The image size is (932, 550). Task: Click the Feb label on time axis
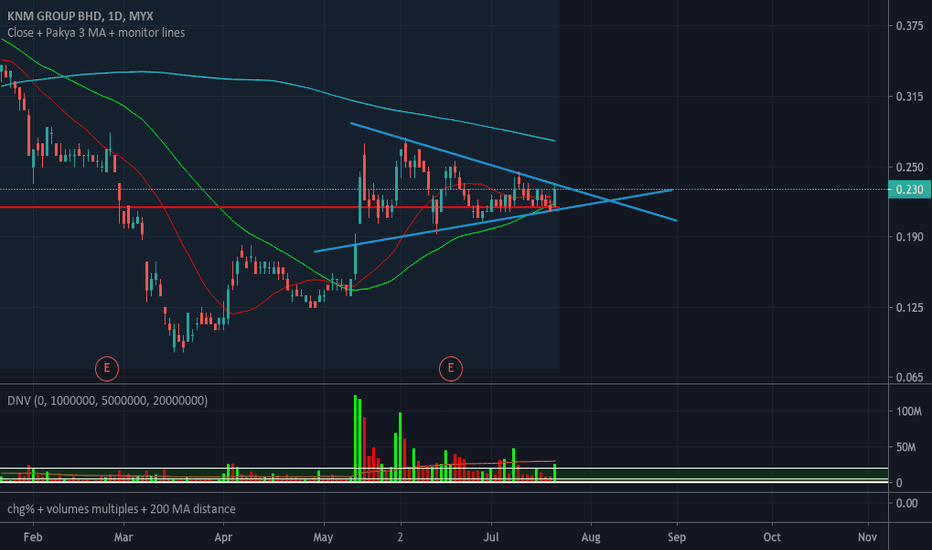[33, 537]
